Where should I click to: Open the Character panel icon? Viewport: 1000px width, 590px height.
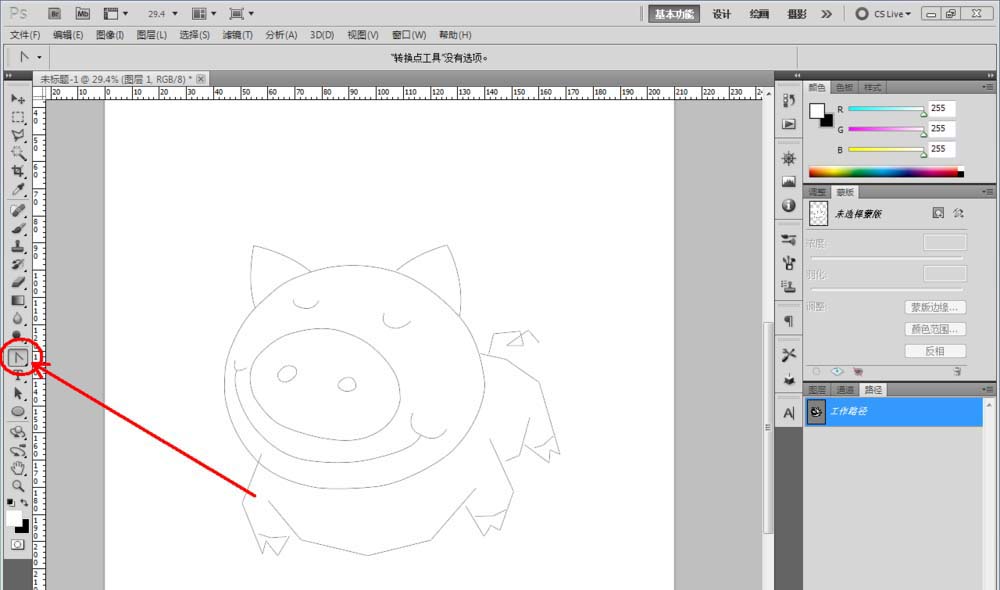789,413
